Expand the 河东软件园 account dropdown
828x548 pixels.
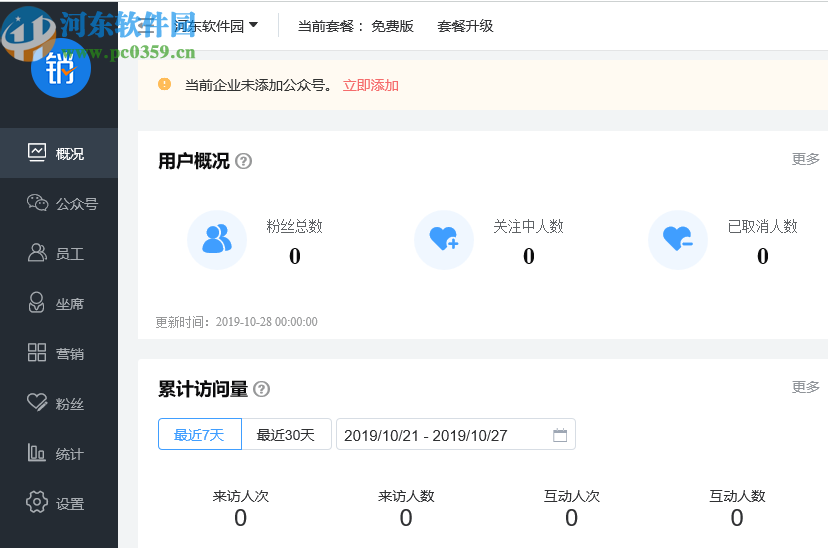pyautogui.click(x=216, y=25)
